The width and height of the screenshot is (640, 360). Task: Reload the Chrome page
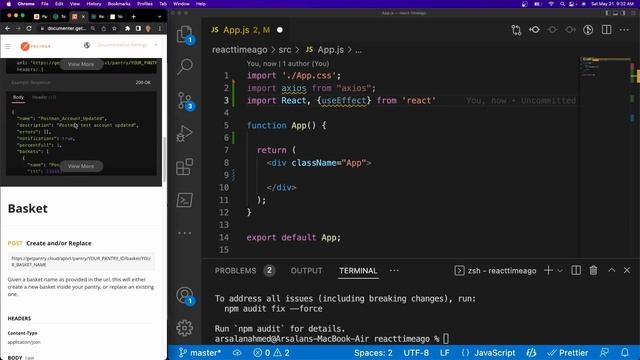pos(29,29)
